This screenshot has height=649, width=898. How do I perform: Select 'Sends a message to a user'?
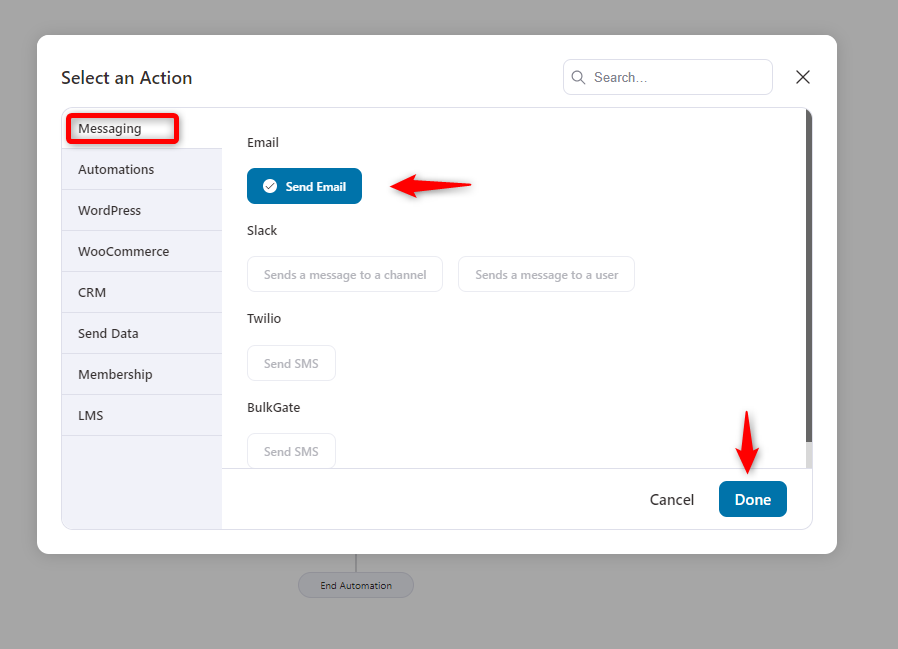[546, 274]
